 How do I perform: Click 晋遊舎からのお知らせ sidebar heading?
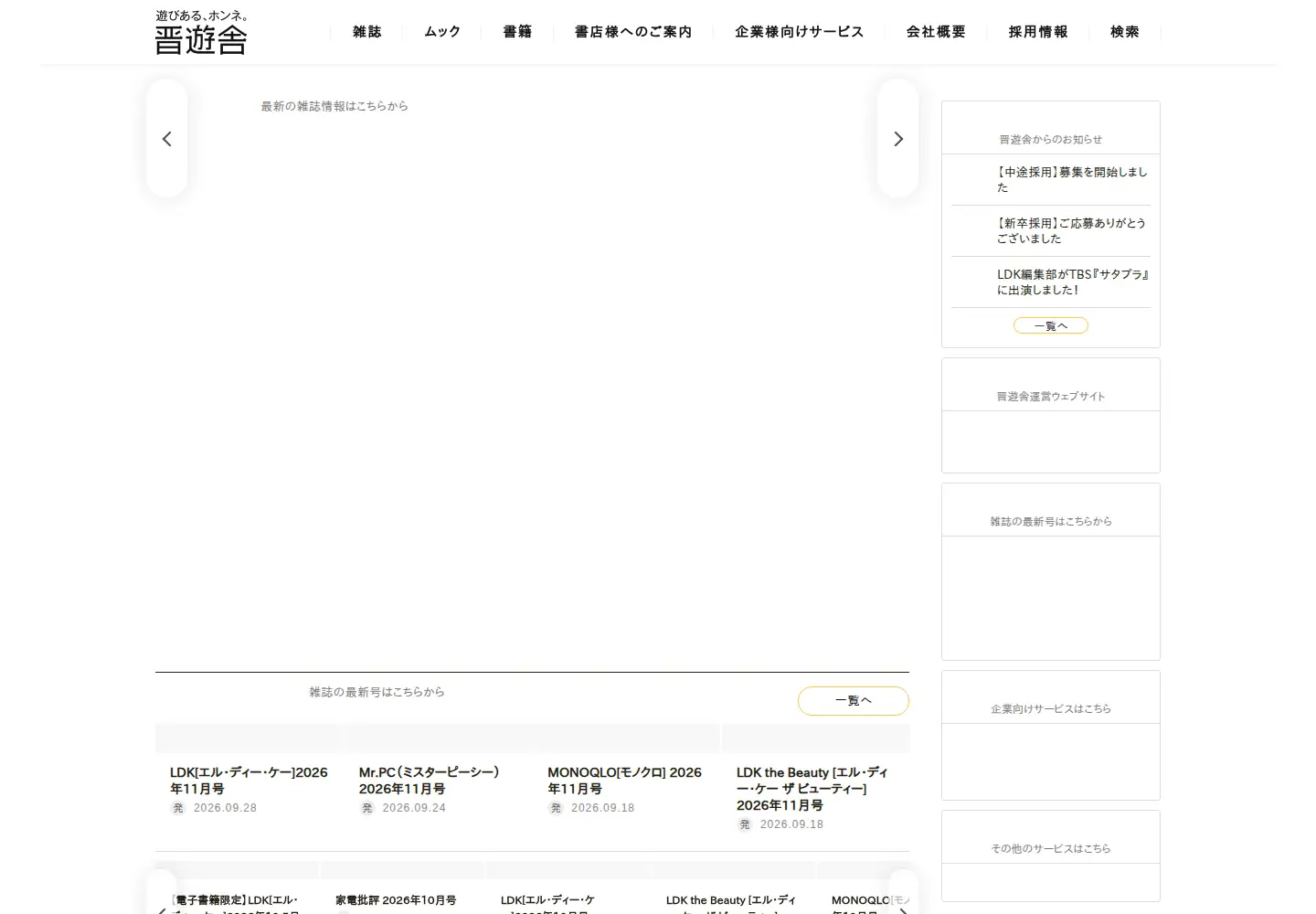point(1051,140)
